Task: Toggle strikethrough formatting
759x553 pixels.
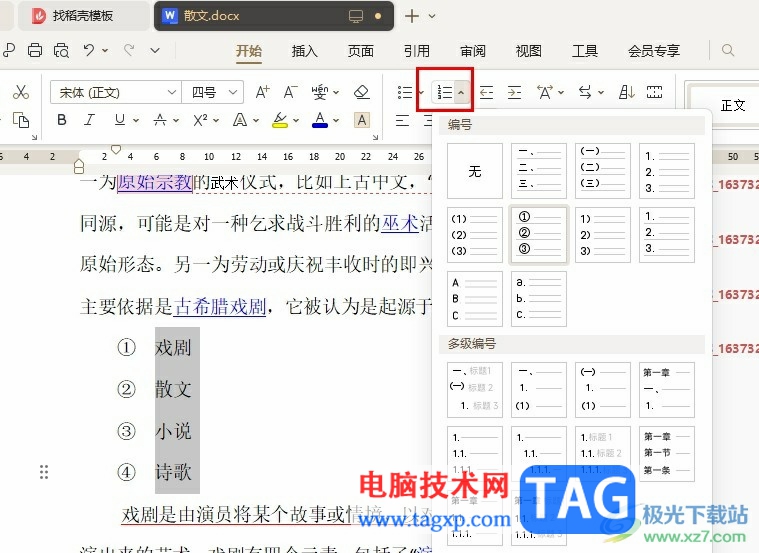Action: pyautogui.click(x=160, y=120)
